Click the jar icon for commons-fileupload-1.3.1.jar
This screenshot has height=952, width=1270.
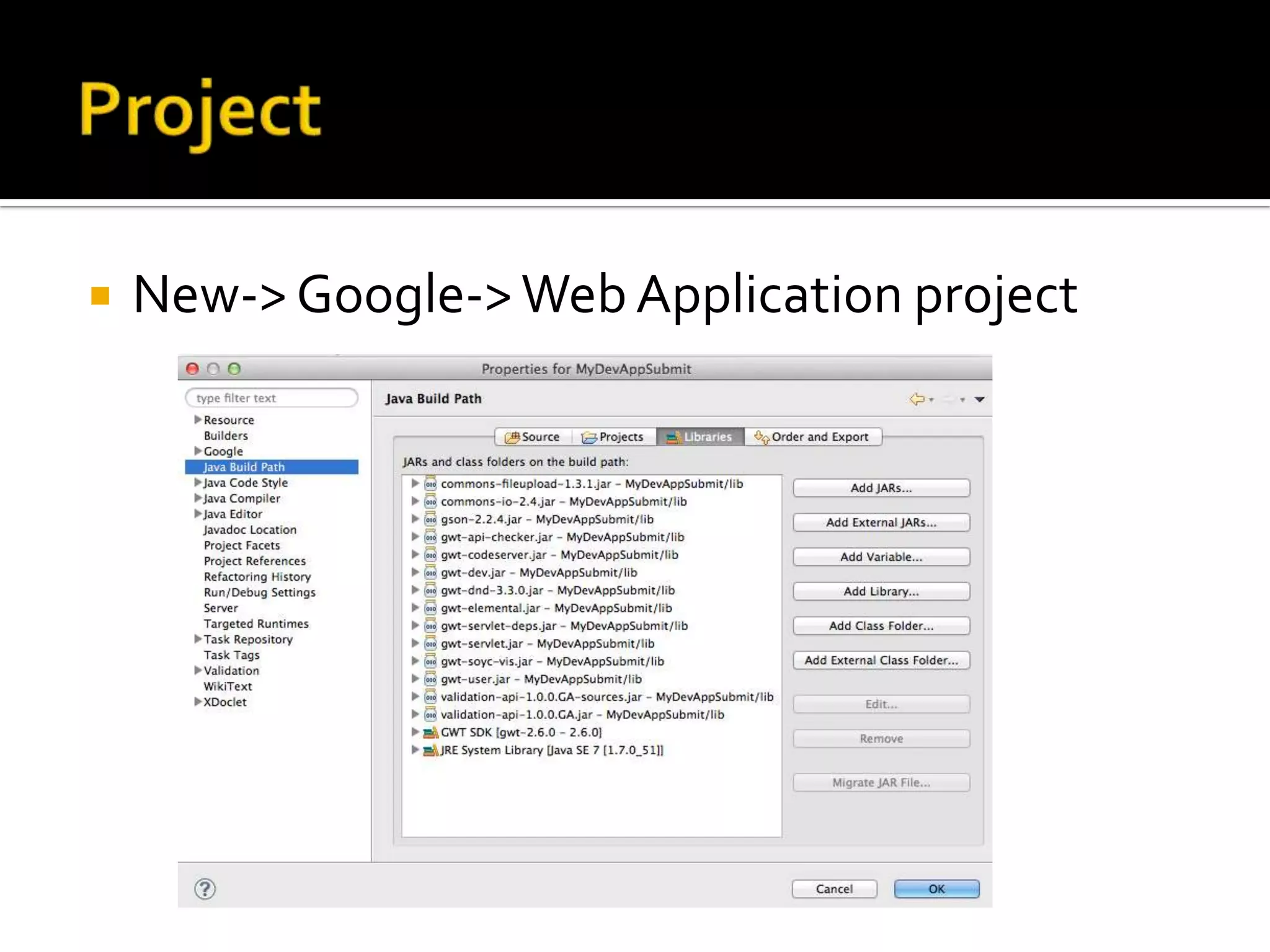click(430, 484)
